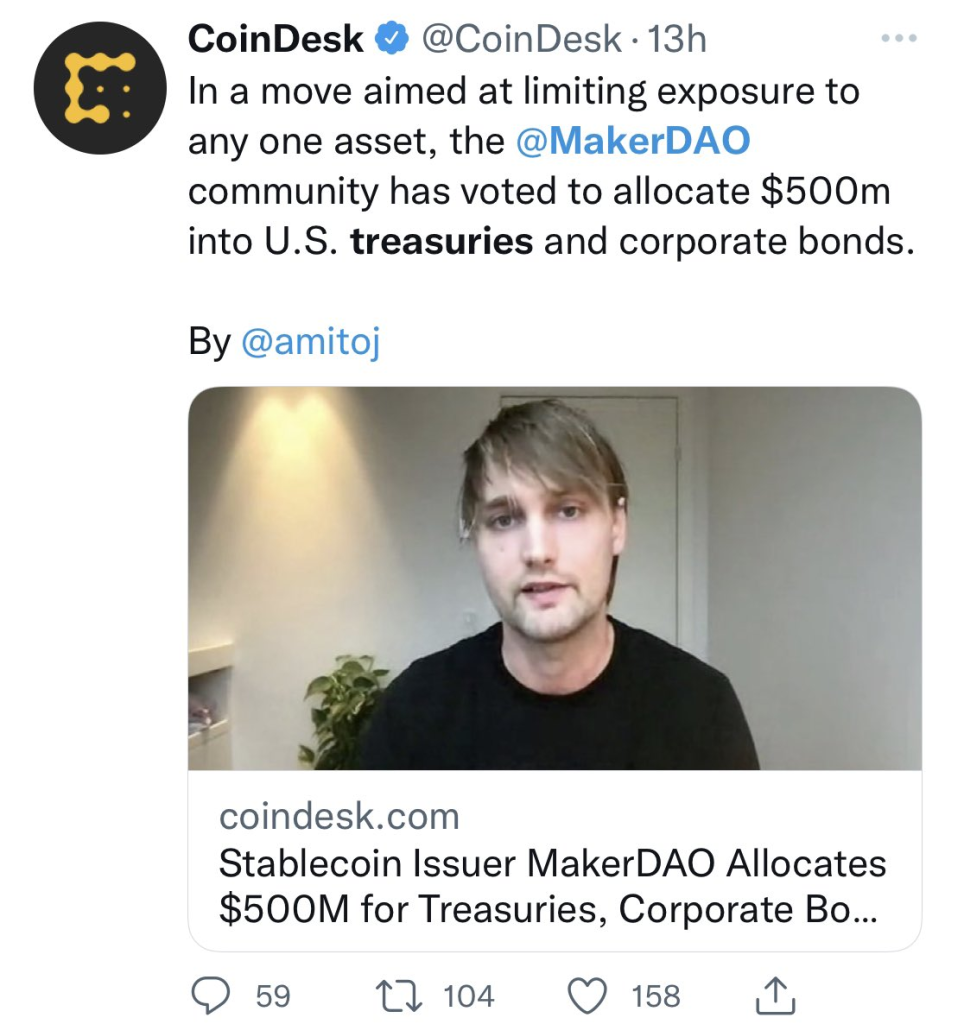Open the article preview image
This screenshot has height=1024, width=964.
coord(554,578)
